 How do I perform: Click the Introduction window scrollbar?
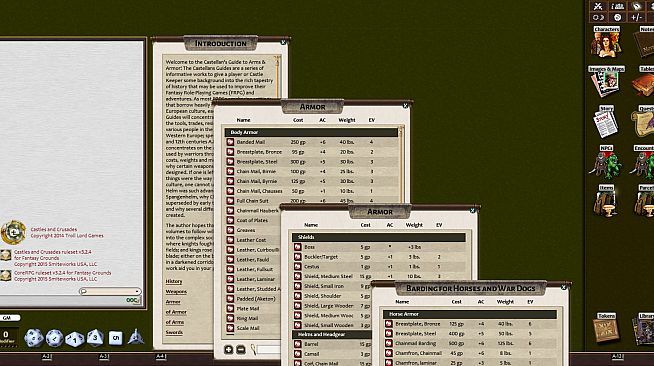(277, 77)
